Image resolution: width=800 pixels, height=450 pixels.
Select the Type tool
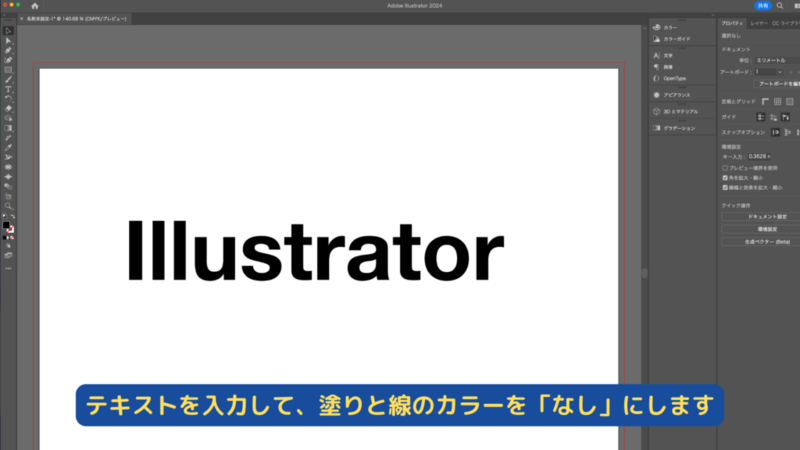coord(8,89)
